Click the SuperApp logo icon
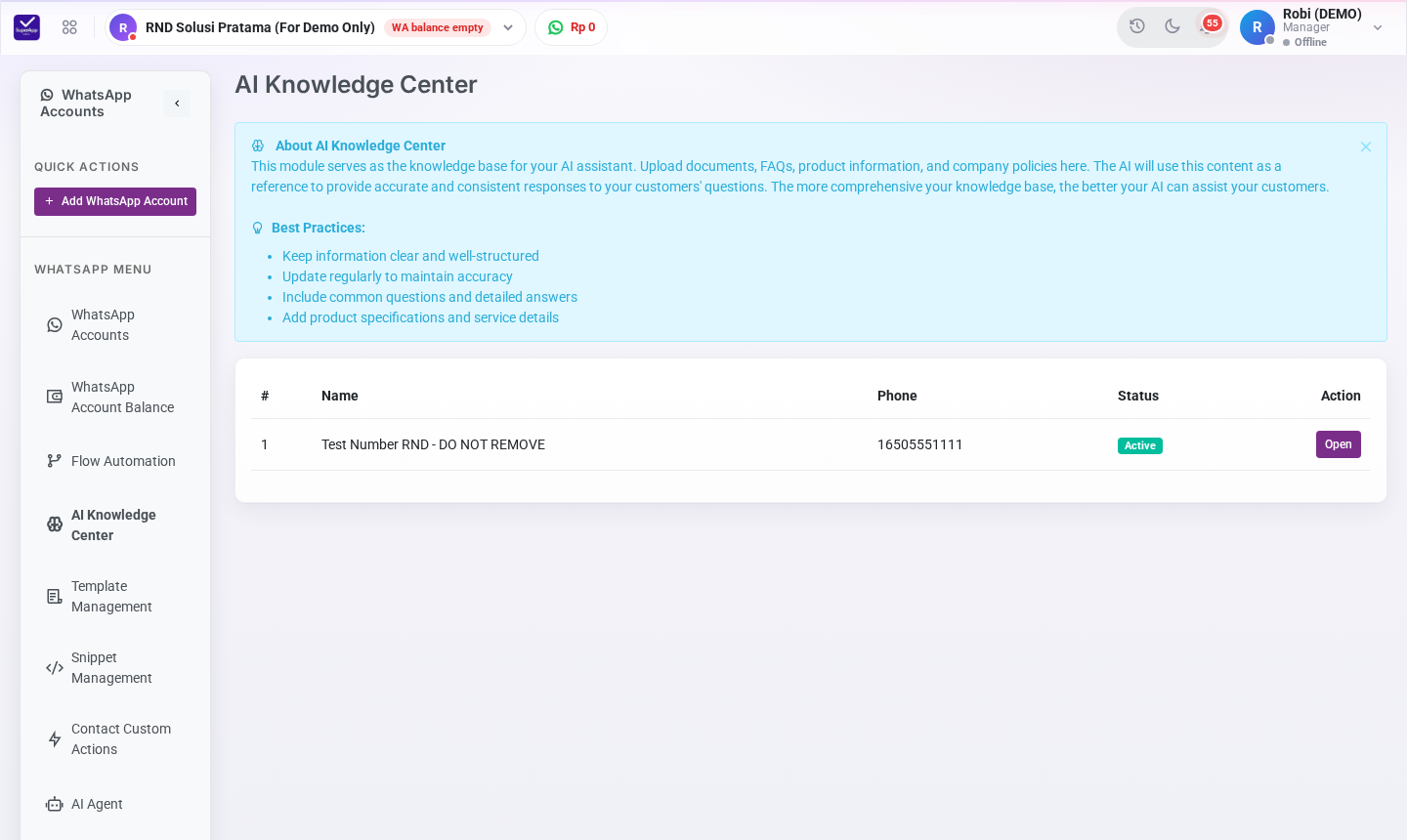1407x840 pixels. coord(27,27)
